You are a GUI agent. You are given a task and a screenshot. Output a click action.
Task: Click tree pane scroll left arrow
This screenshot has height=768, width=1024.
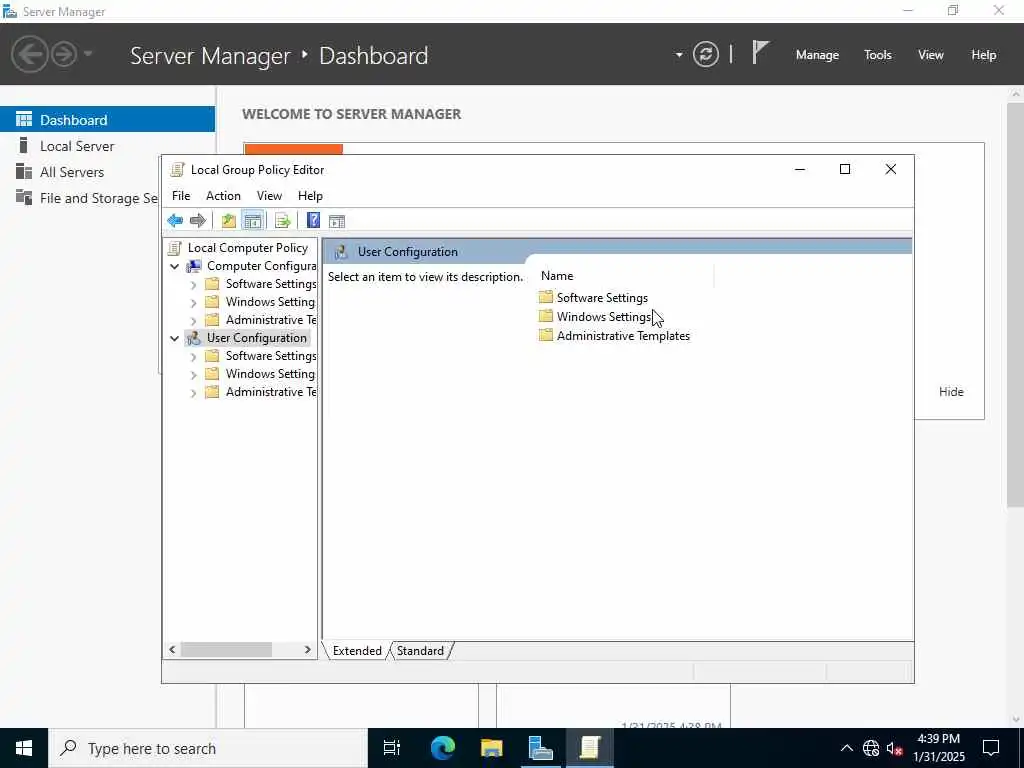[x=172, y=650]
